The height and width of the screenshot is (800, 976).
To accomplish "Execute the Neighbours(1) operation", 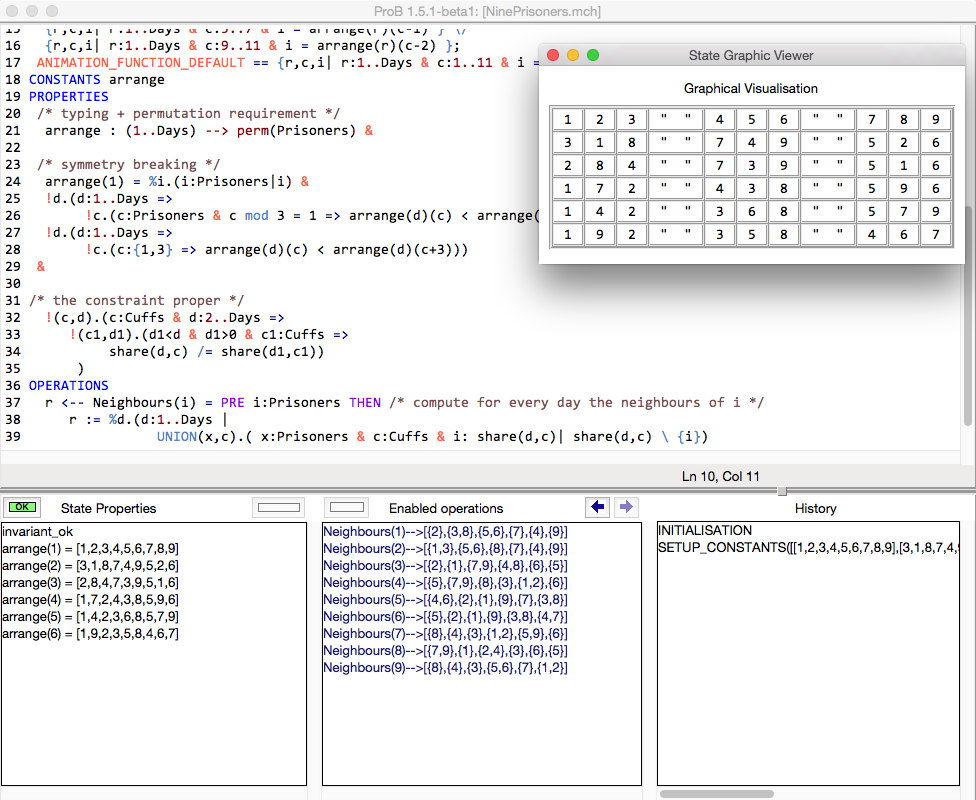I will (445, 532).
